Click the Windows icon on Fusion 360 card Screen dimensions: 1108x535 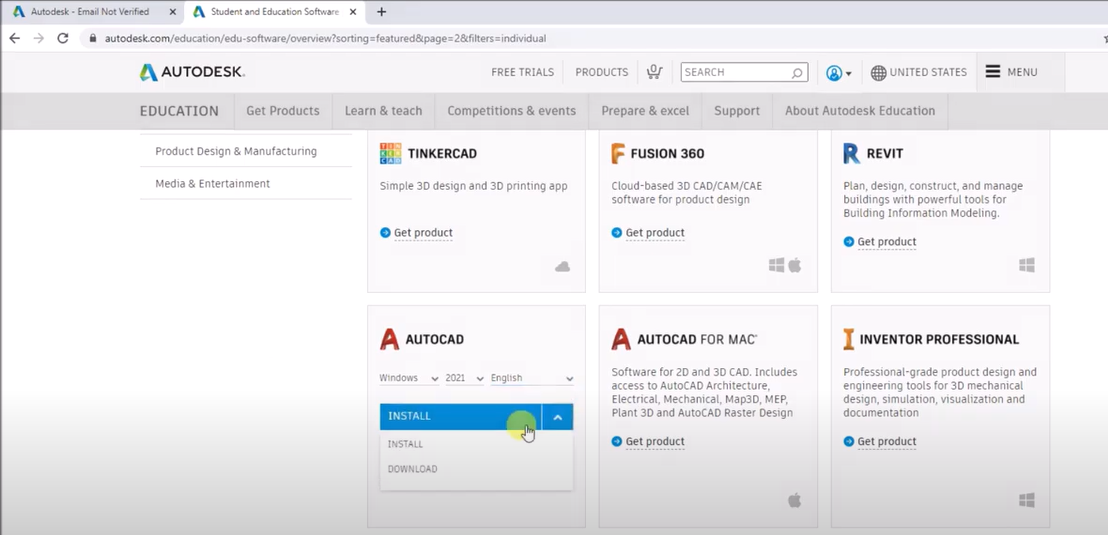click(x=777, y=265)
